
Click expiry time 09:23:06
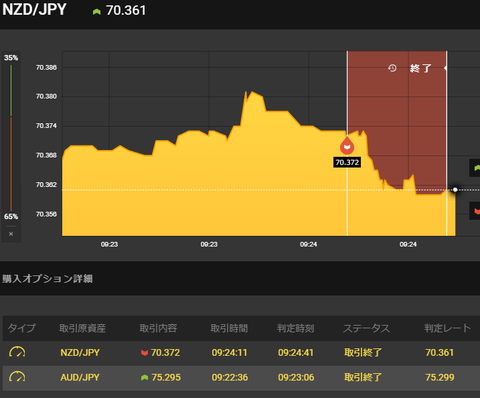pos(296,377)
